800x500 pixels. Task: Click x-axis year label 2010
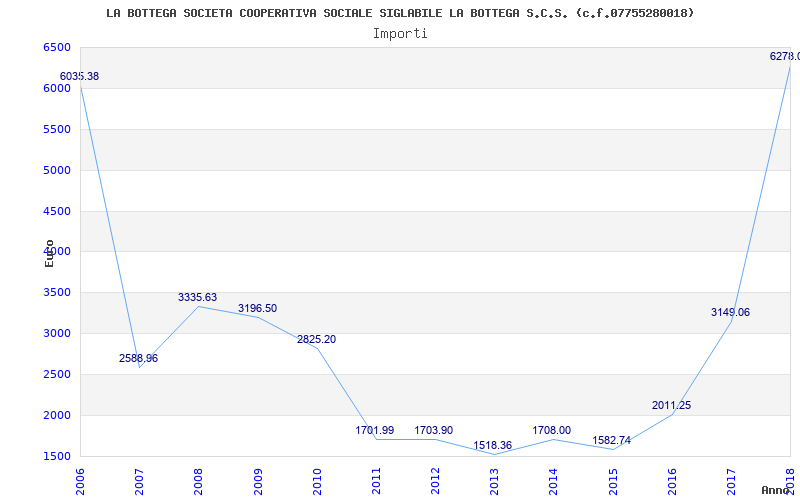coord(317,481)
